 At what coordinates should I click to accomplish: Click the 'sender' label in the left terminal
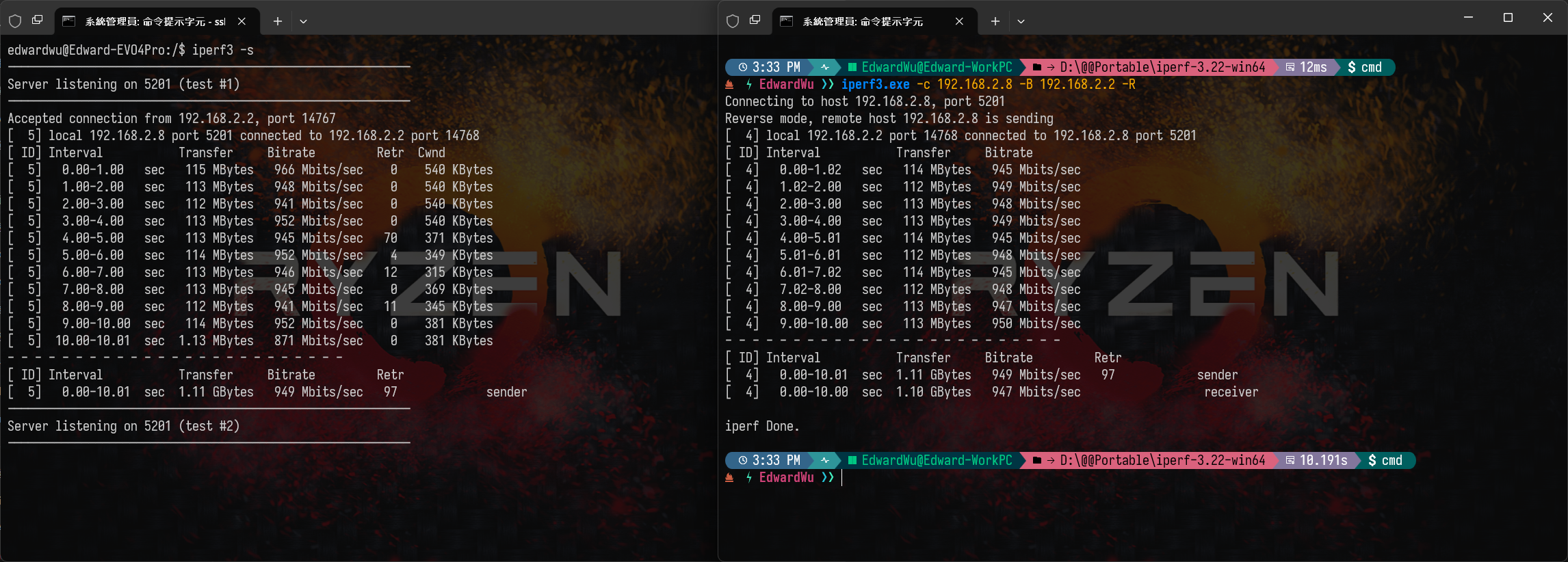507,392
